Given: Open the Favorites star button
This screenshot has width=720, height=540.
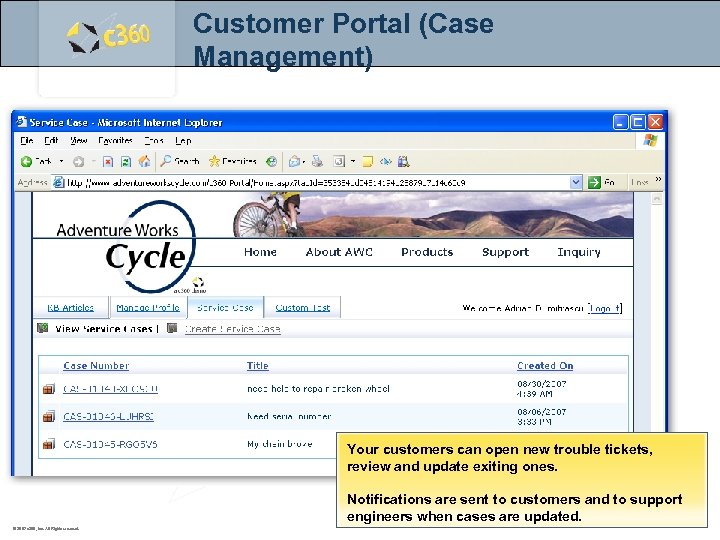Looking at the screenshot, I should click(x=232, y=161).
